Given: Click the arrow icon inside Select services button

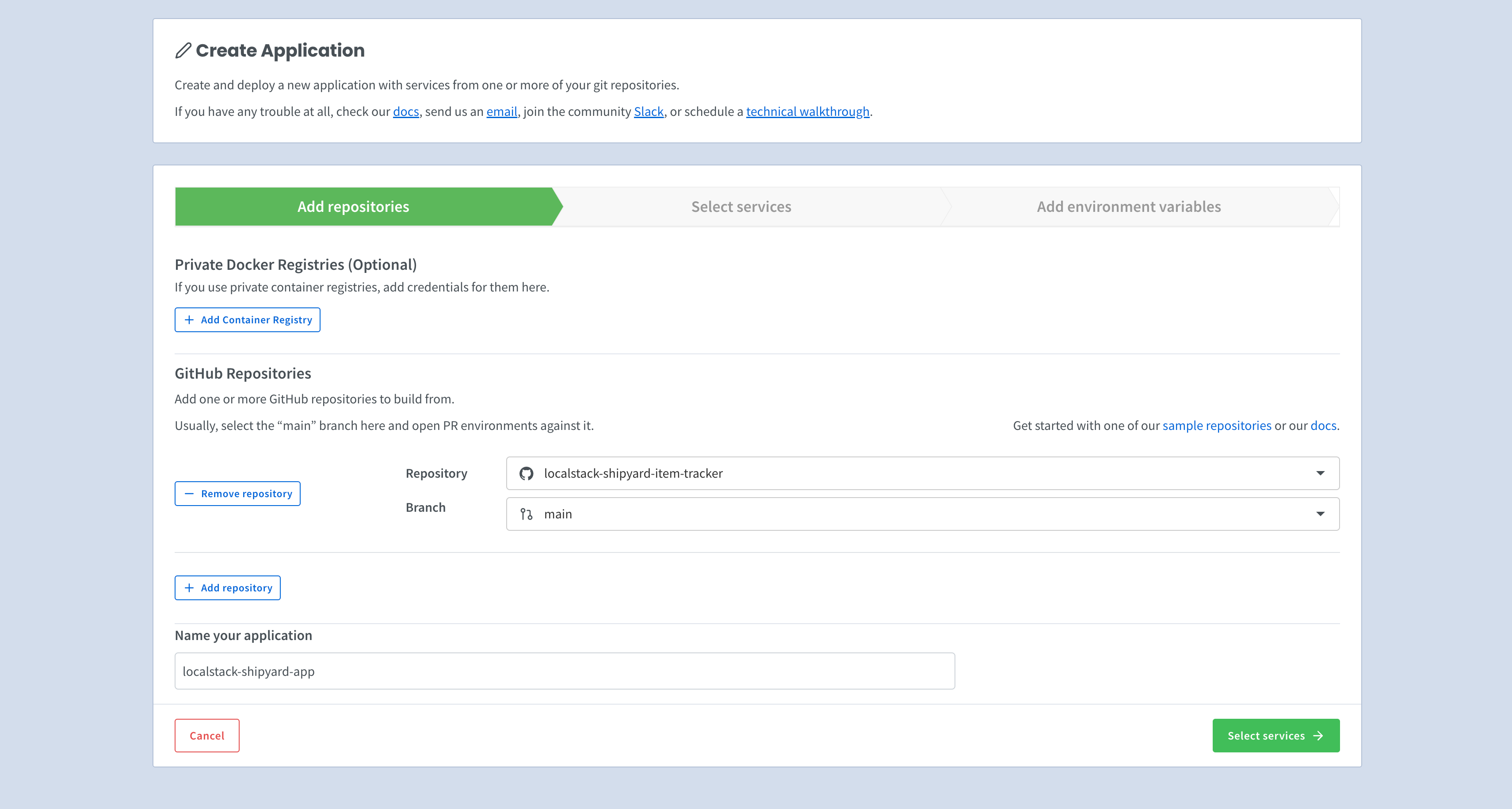Looking at the screenshot, I should (1318, 735).
